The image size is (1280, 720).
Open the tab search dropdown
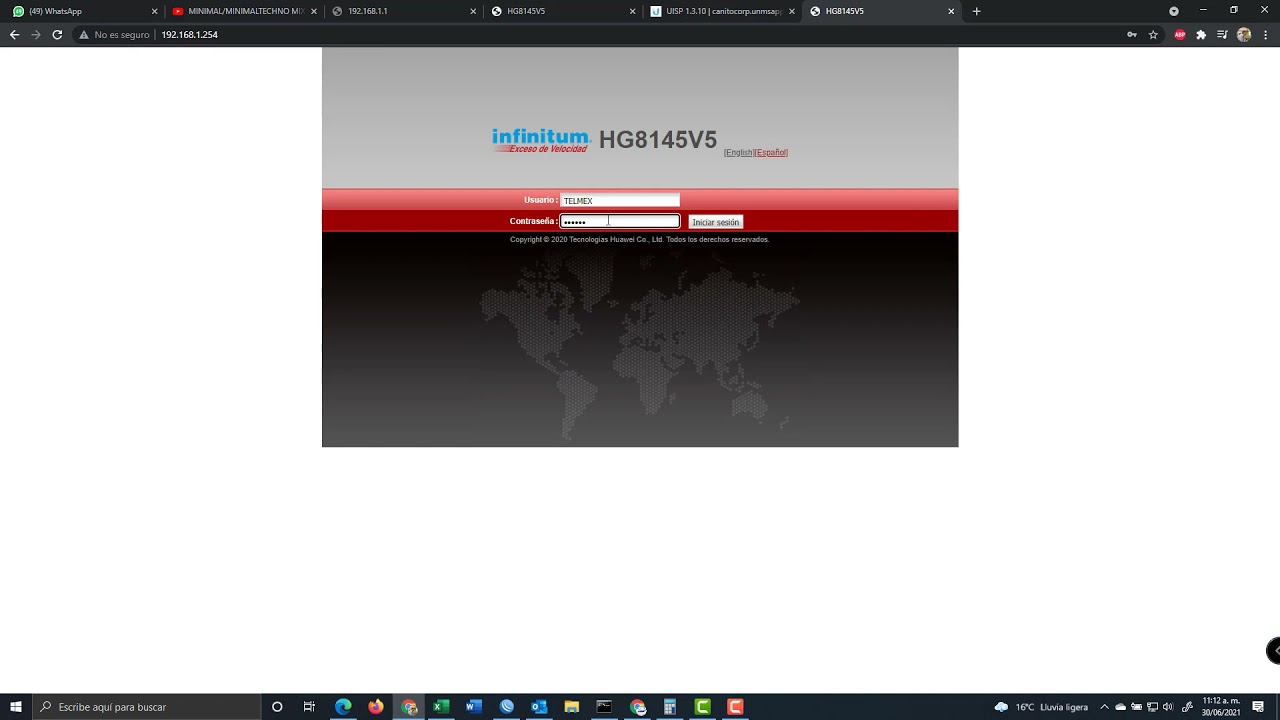coord(1174,11)
